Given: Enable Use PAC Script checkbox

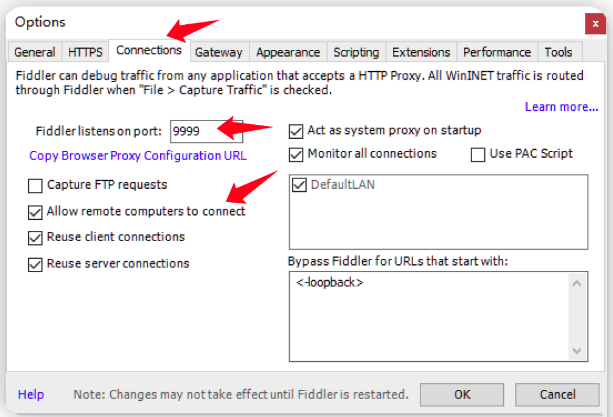Looking at the screenshot, I should (478, 155).
